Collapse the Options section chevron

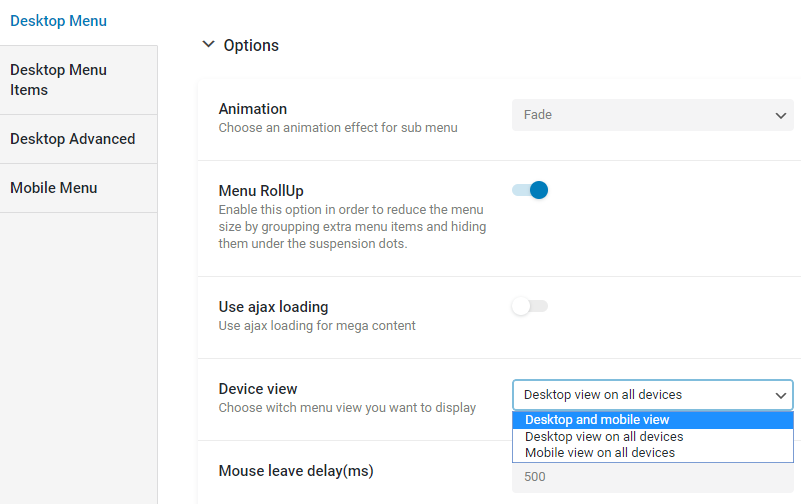click(208, 44)
